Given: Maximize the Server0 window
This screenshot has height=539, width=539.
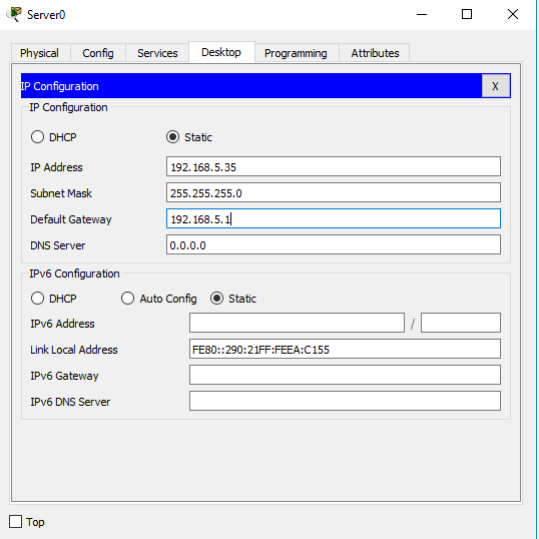Looking at the screenshot, I should (x=466, y=14).
